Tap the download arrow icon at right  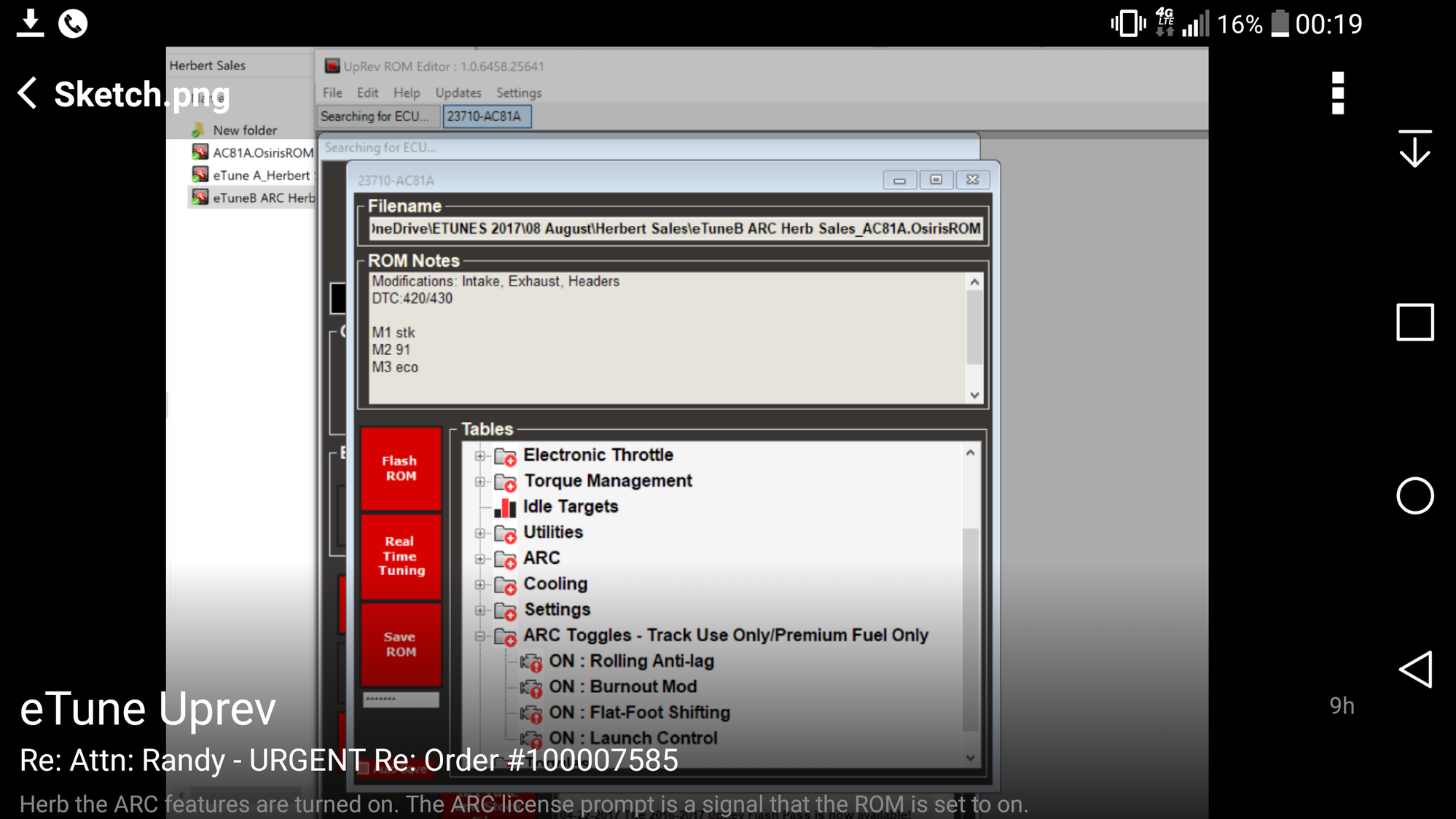1414,149
